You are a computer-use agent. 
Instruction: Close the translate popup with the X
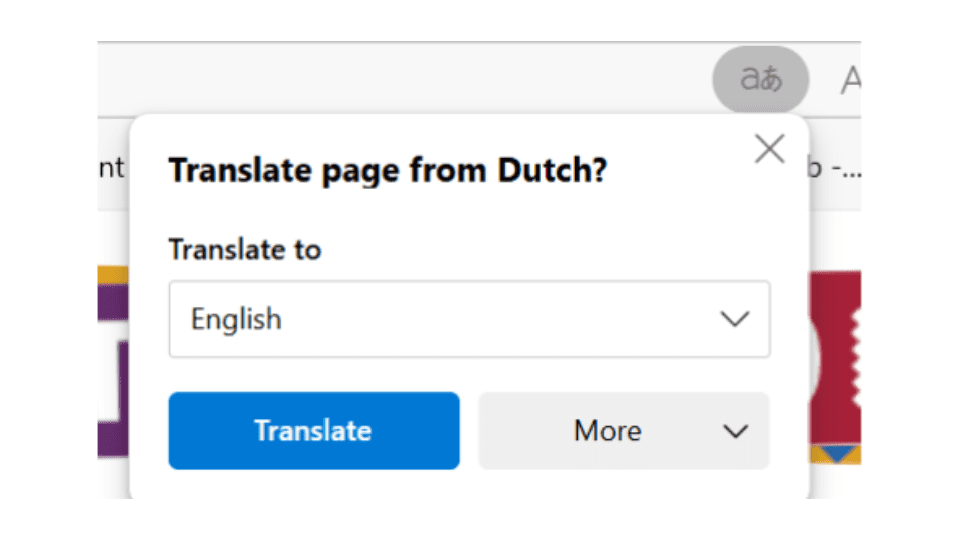[x=769, y=149]
